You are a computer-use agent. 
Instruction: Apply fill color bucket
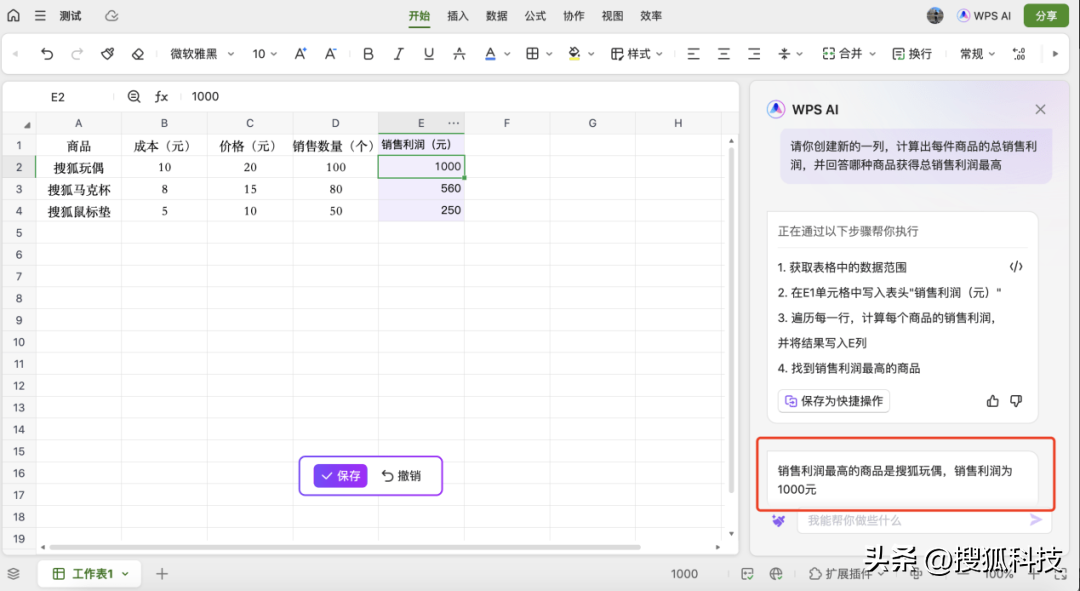(574, 54)
